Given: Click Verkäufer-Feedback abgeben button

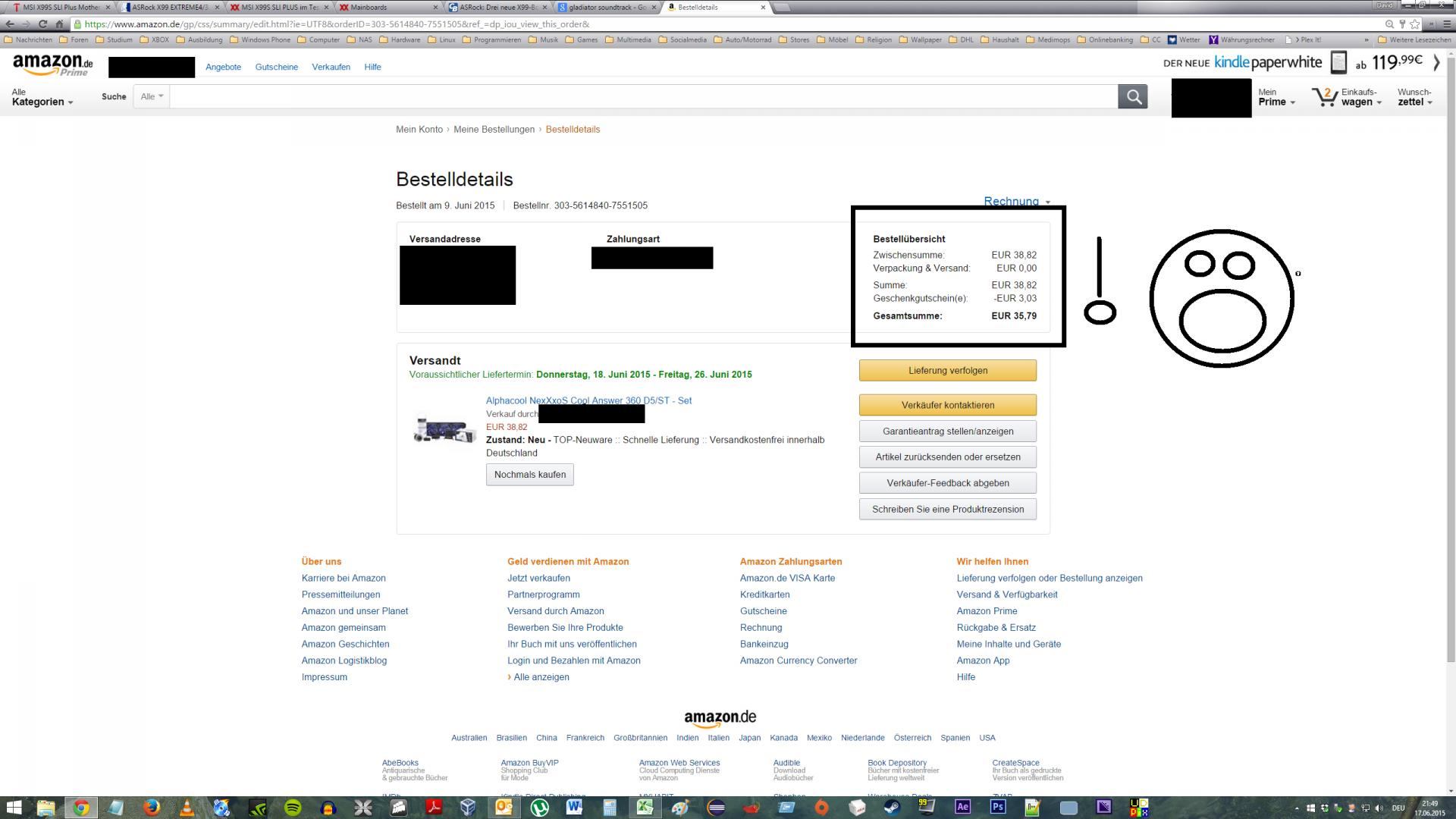Looking at the screenshot, I should 948,483.
